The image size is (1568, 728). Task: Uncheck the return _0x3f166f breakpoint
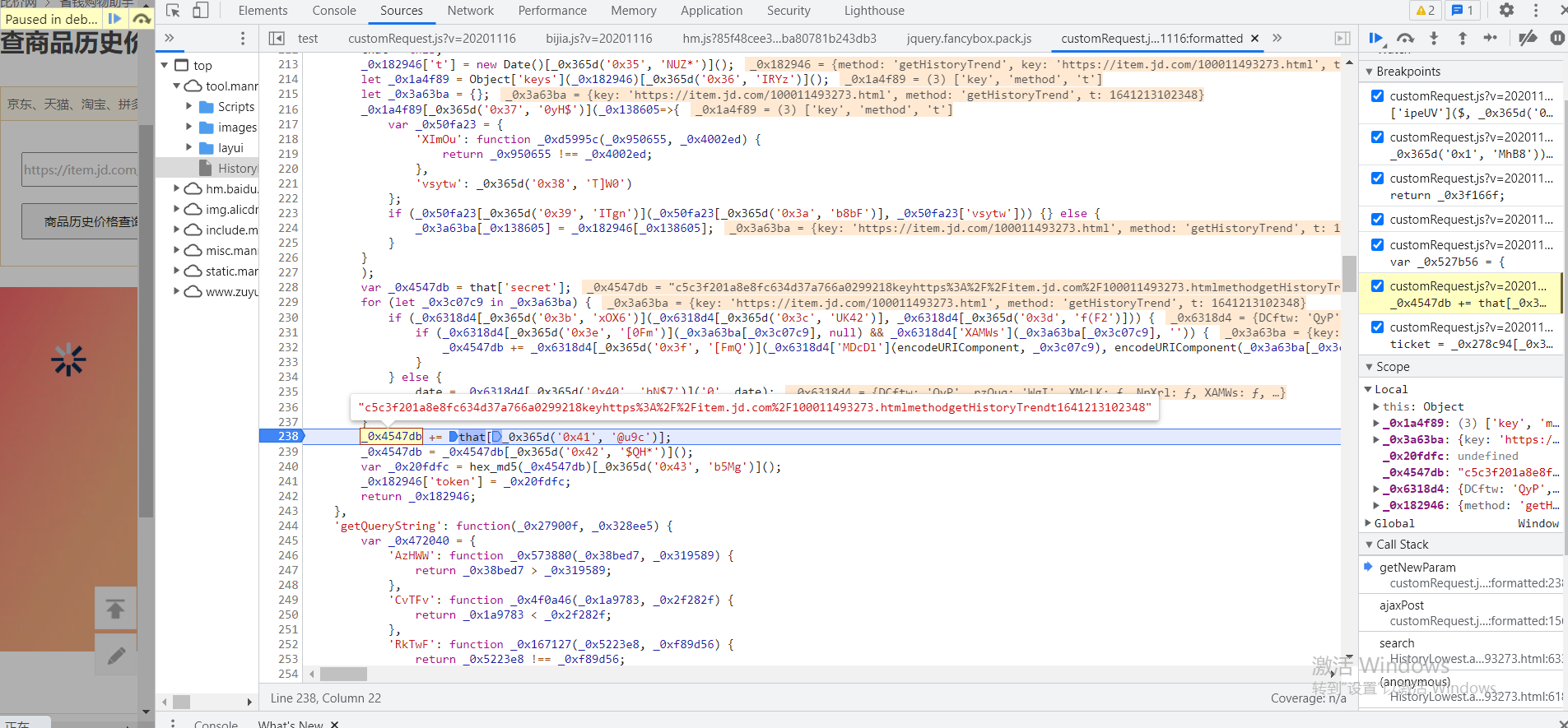[x=1377, y=178]
